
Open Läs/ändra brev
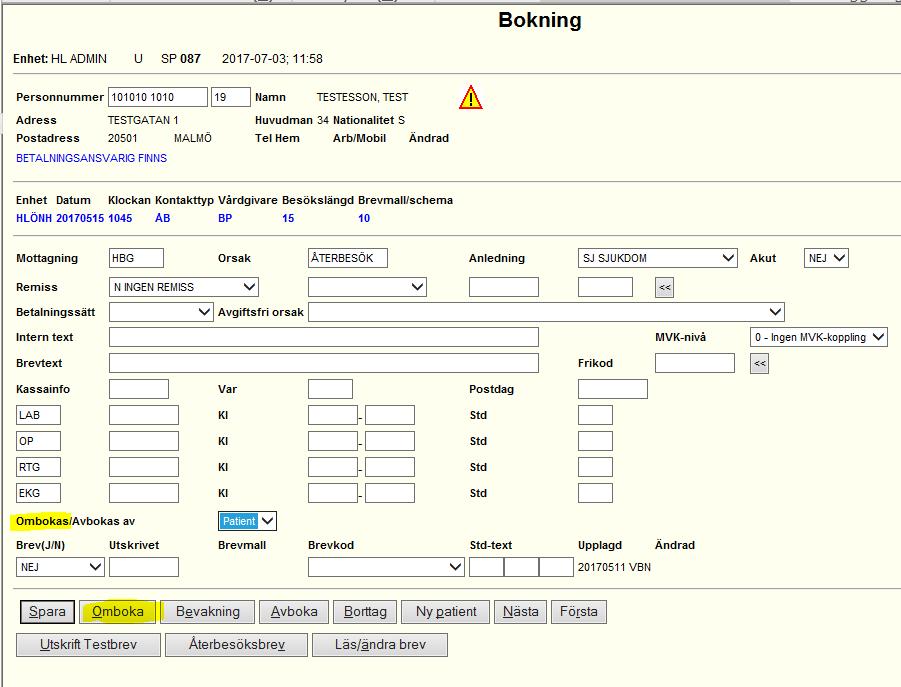tap(380, 644)
